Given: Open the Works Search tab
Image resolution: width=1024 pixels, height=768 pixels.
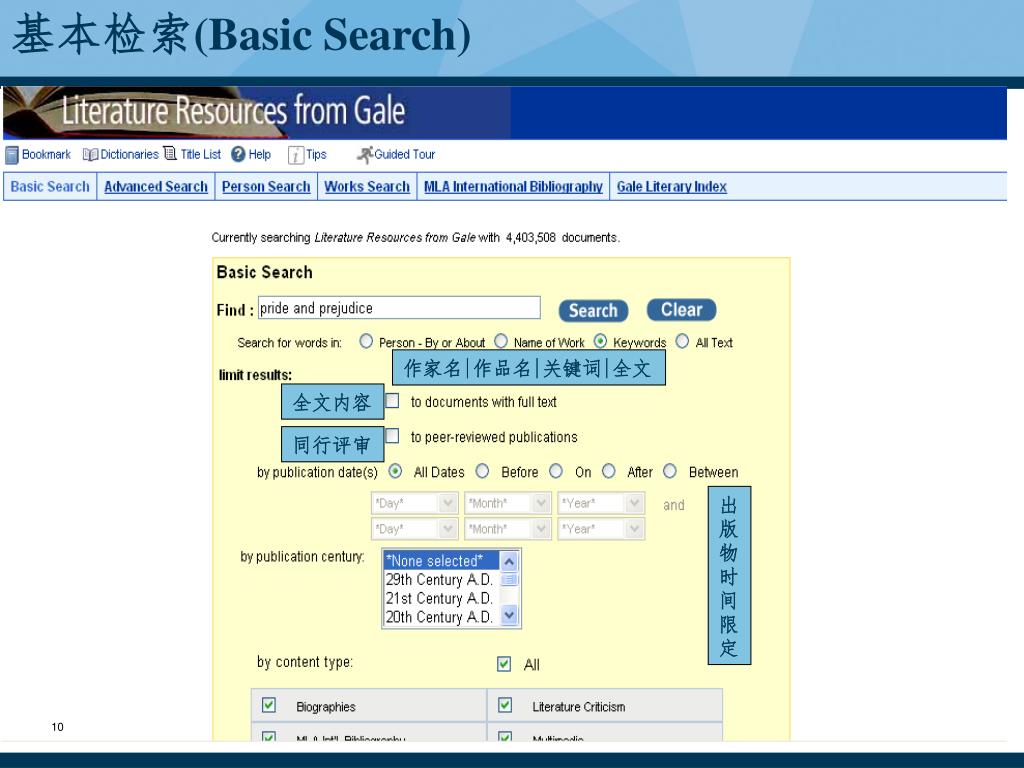Looking at the screenshot, I should [367, 187].
